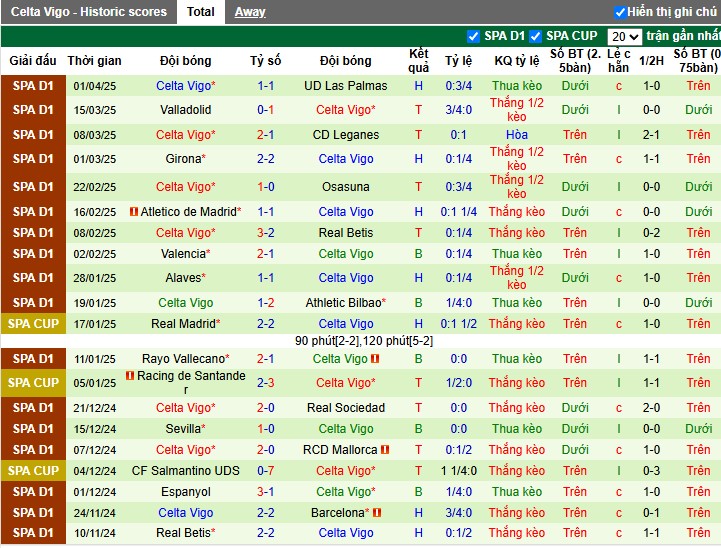The image size is (721, 548).
Task: Click the Hòa result in Leganes row
Action: (517, 135)
